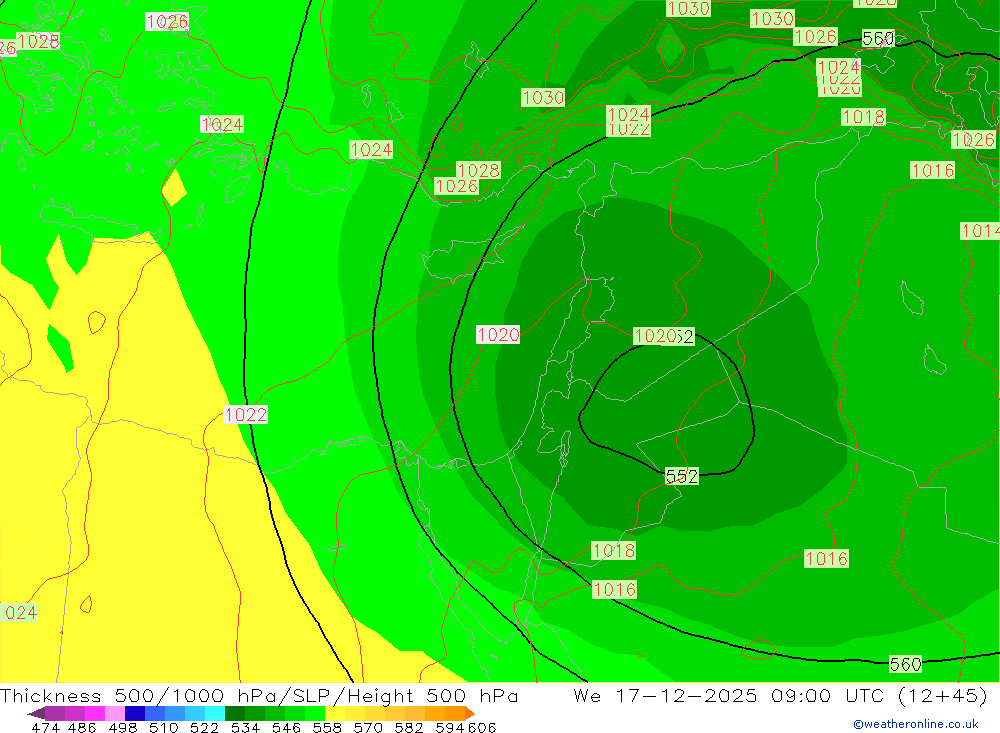Click the 560 contour label beside 1026
The image size is (1000, 733).
pos(878,39)
